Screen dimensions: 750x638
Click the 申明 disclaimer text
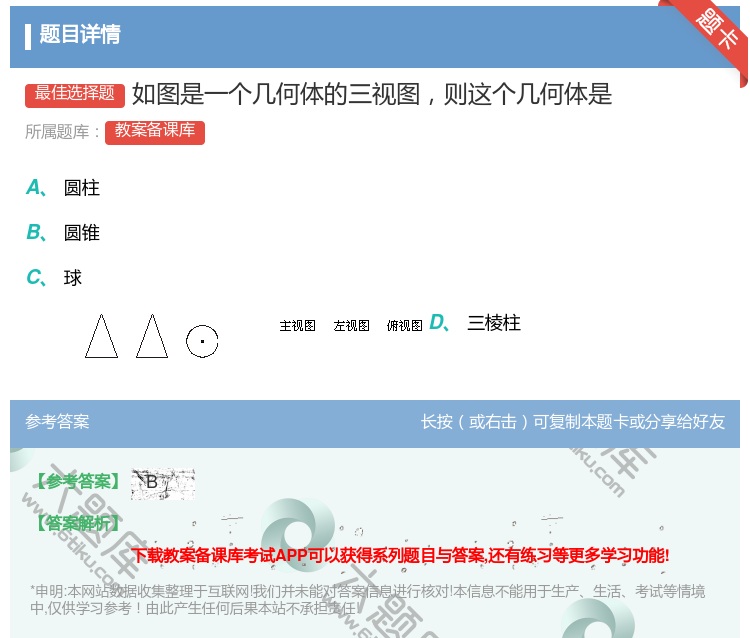coord(367,600)
